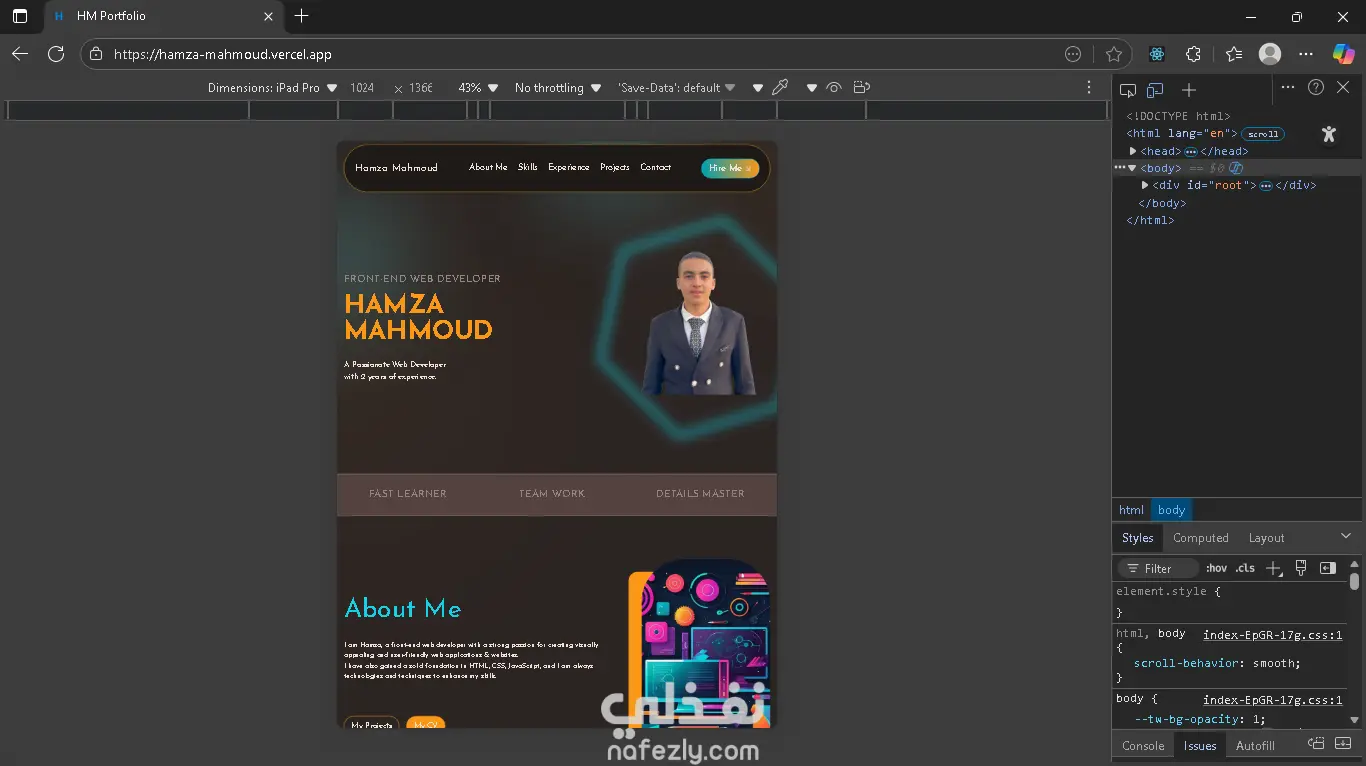The height and width of the screenshot is (766, 1366).
Task: Select the Issues drawer tab
Action: click(x=1200, y=746)
